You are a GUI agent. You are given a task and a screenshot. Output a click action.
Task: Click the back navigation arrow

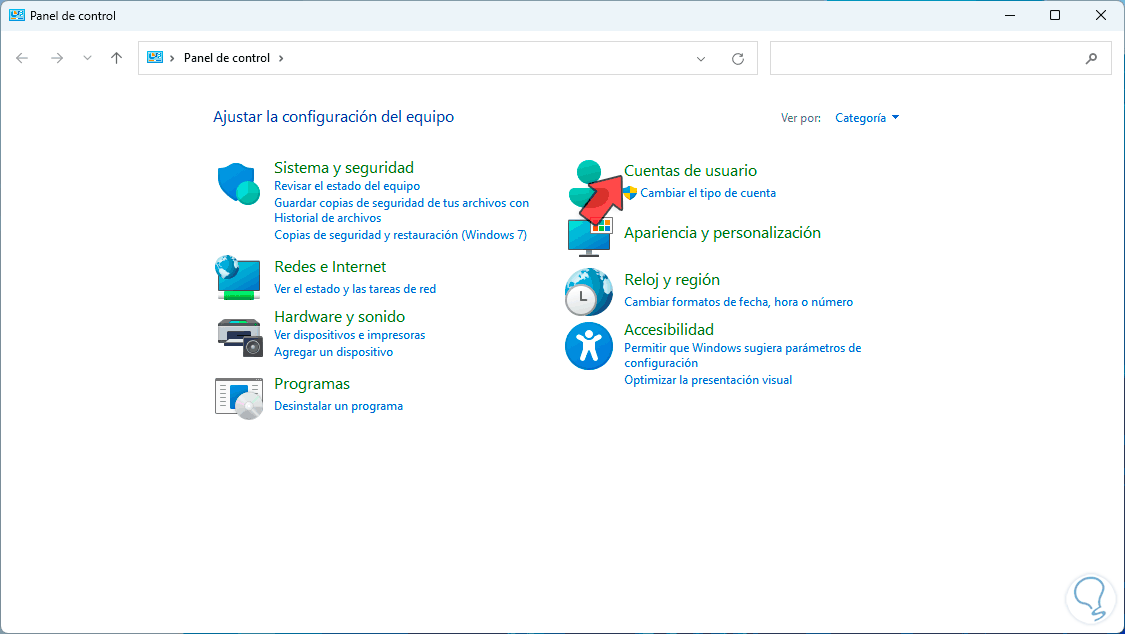(x=22, y=58)
